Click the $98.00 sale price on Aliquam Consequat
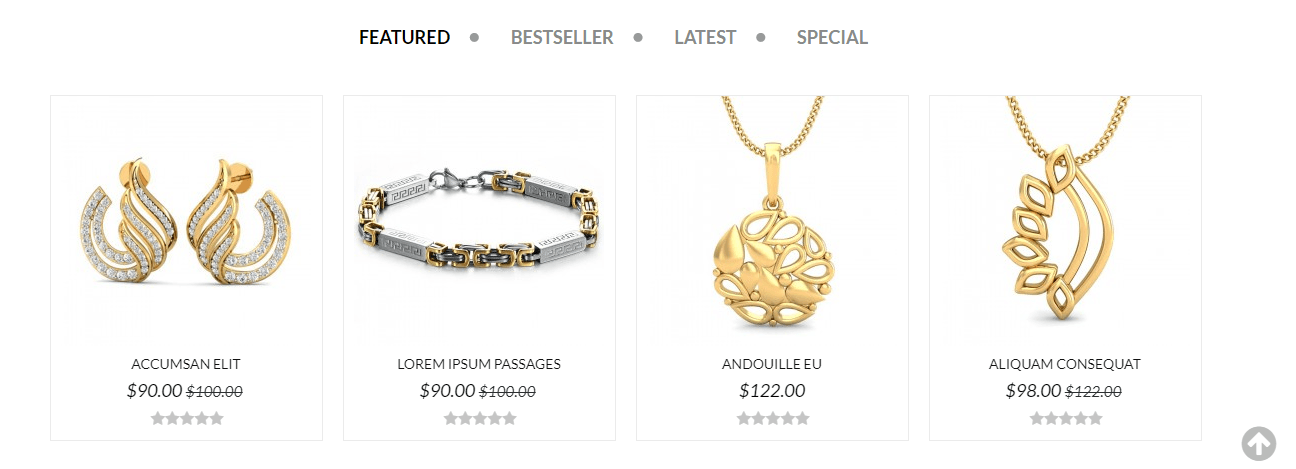The height and width of the screenshot is (469, 1296). (1033, 391)
